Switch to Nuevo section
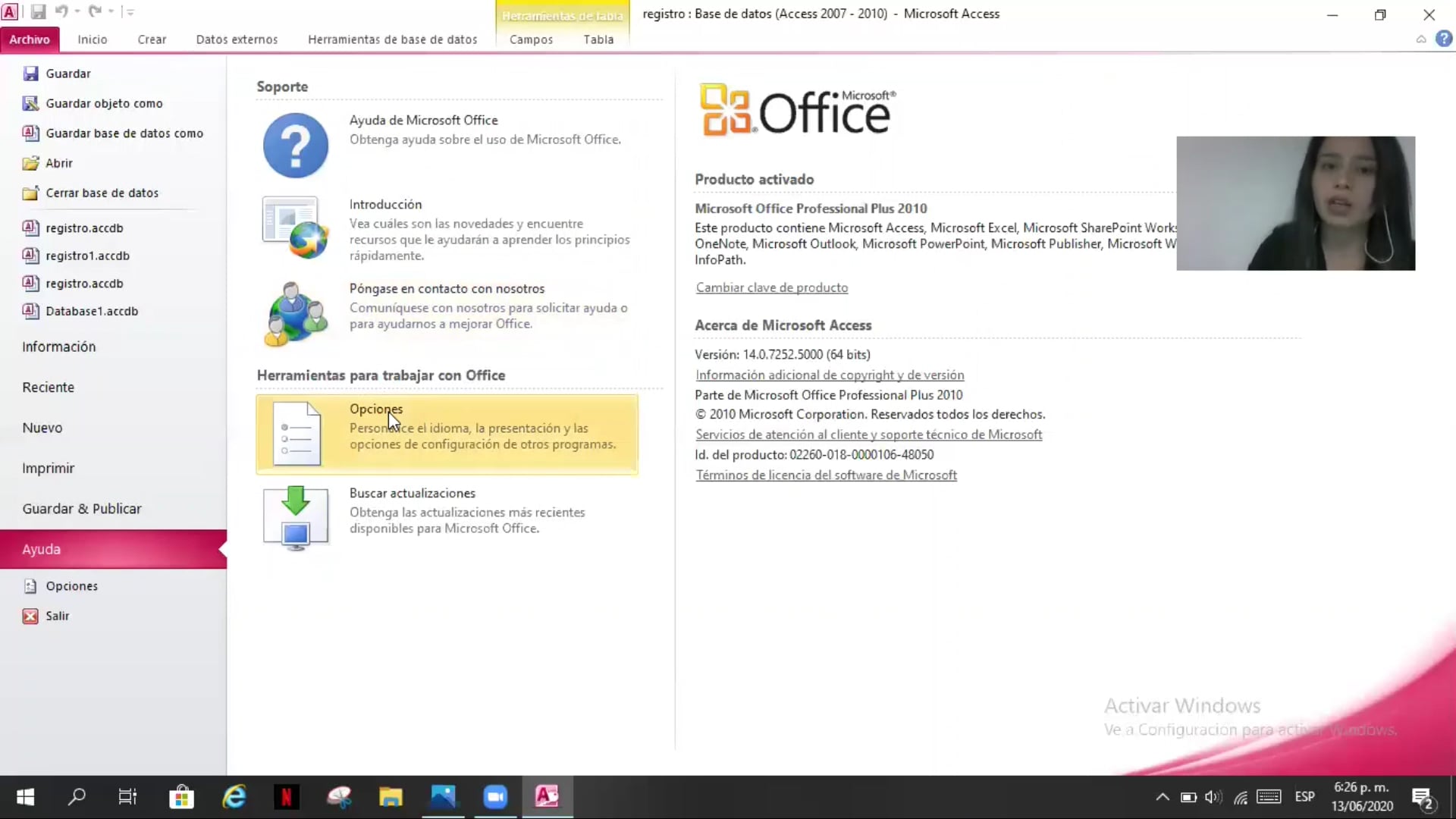This screenshot has height=819, width=1456. (x=42, y=428)
